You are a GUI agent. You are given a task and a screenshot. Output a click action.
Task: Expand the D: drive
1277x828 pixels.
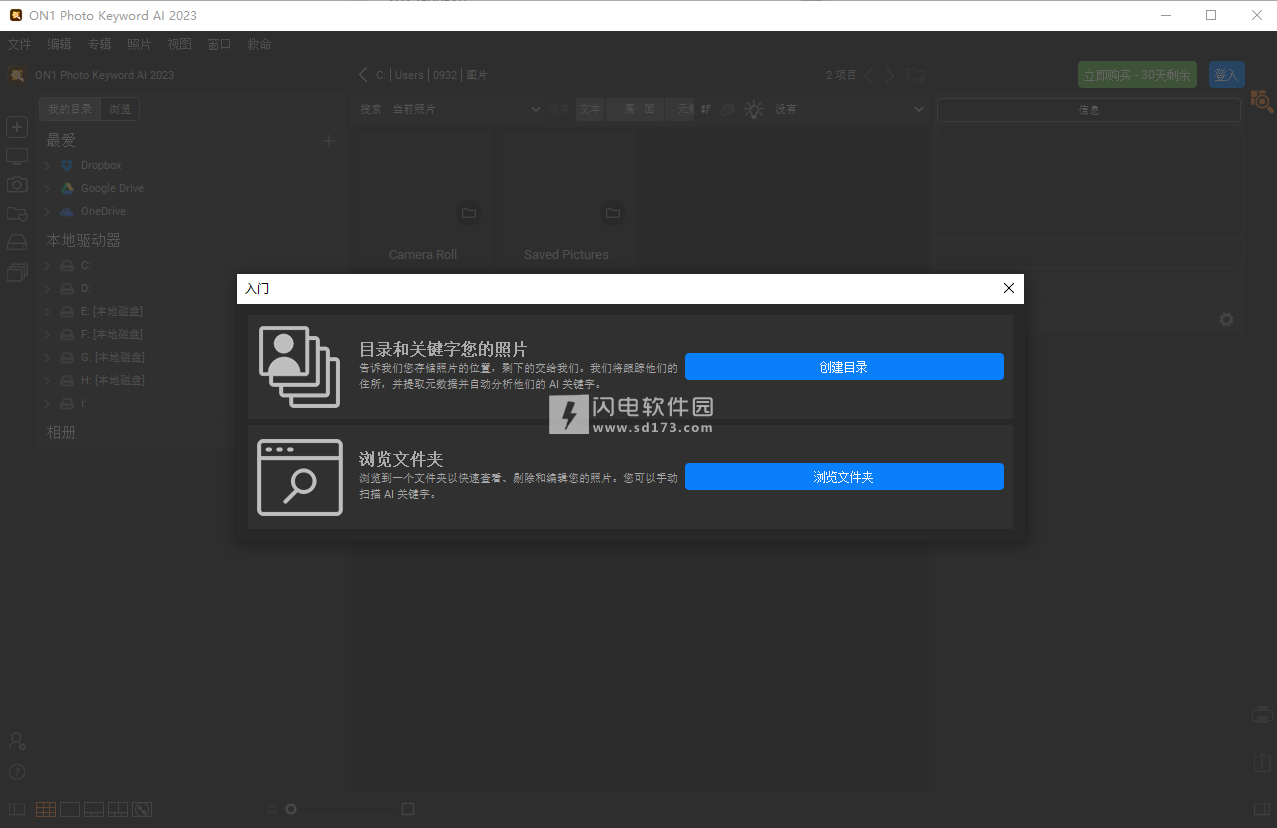47,289
